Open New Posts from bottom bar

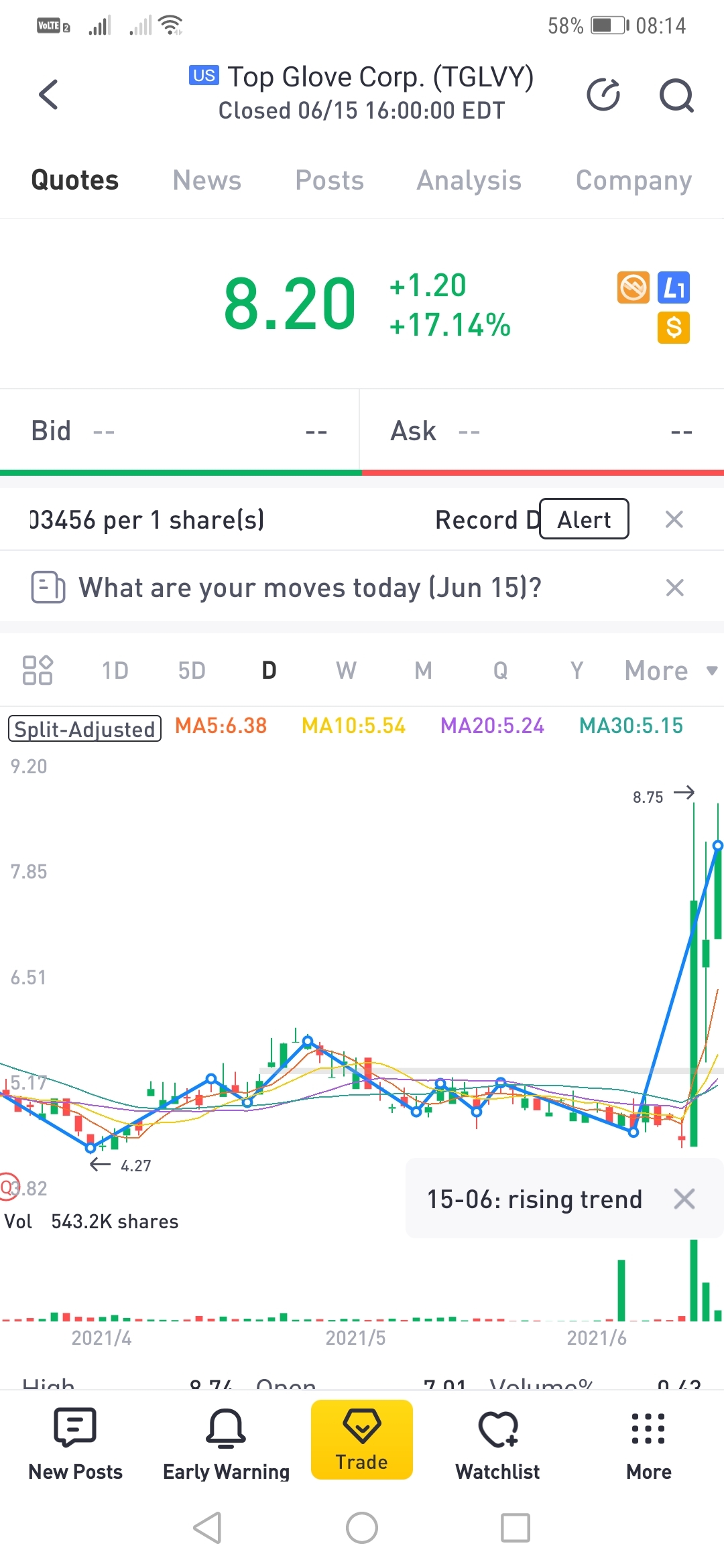(75, 1444)
